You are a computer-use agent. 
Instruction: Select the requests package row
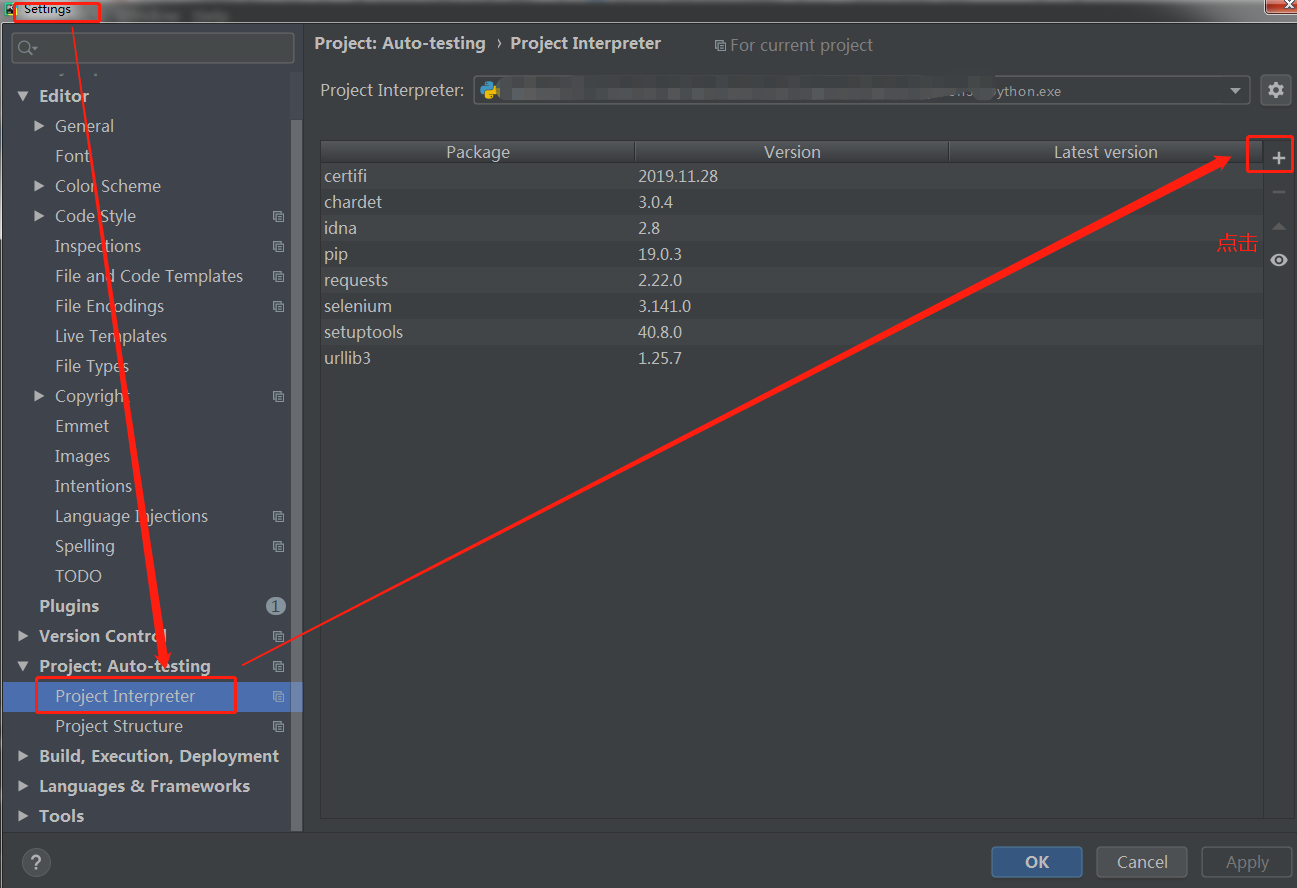(x=791, y=280)
